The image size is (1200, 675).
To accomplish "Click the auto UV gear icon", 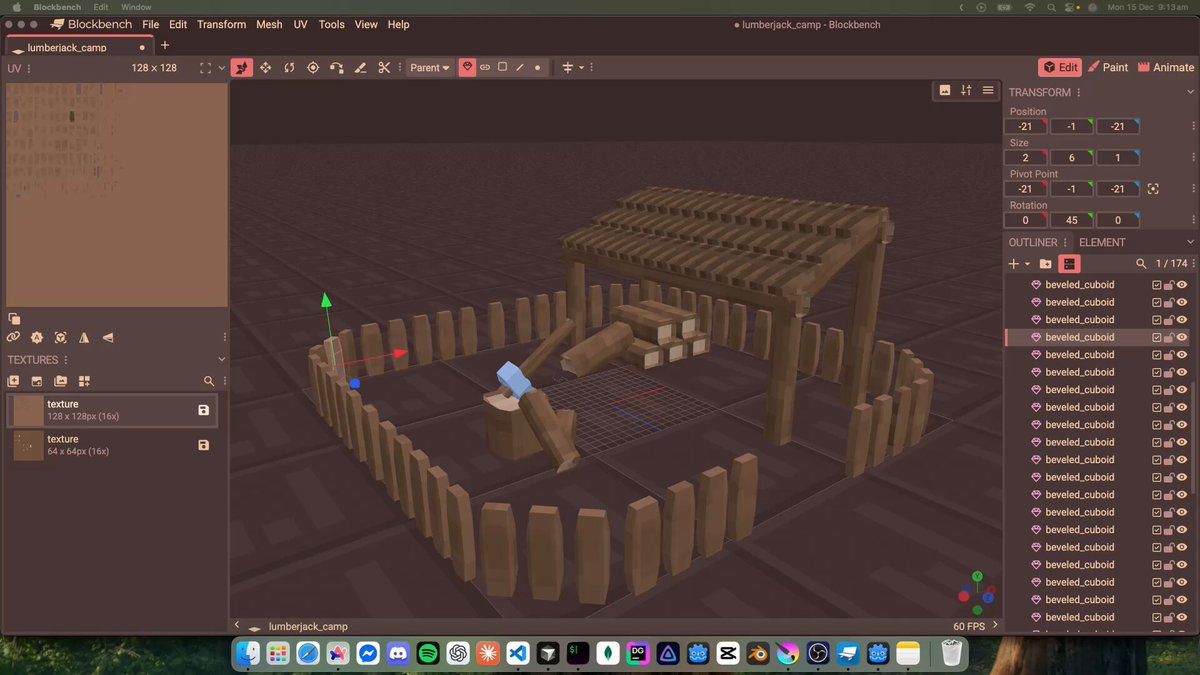I will (x=37, y=338).
